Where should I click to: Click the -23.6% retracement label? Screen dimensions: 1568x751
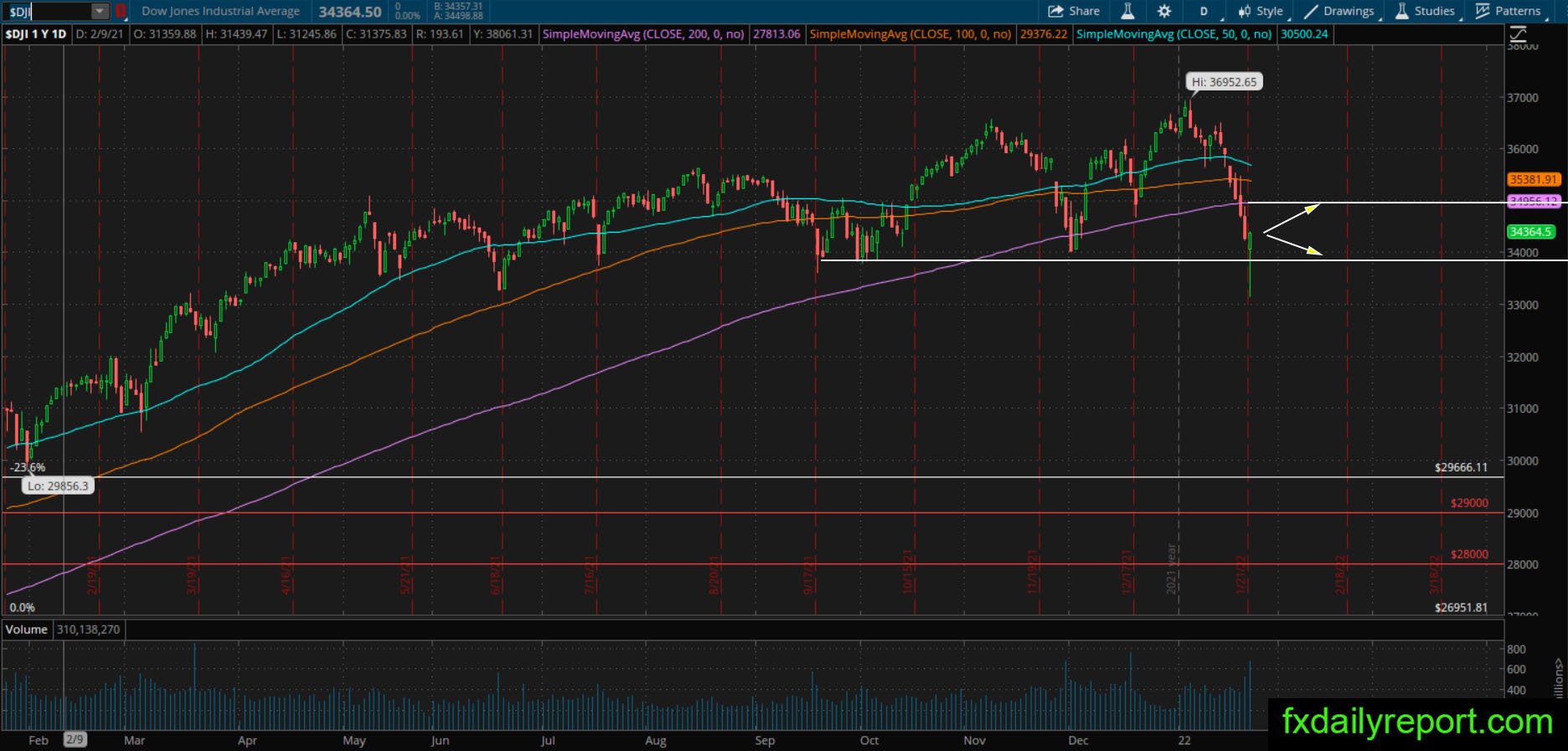(x=28, y=467)
